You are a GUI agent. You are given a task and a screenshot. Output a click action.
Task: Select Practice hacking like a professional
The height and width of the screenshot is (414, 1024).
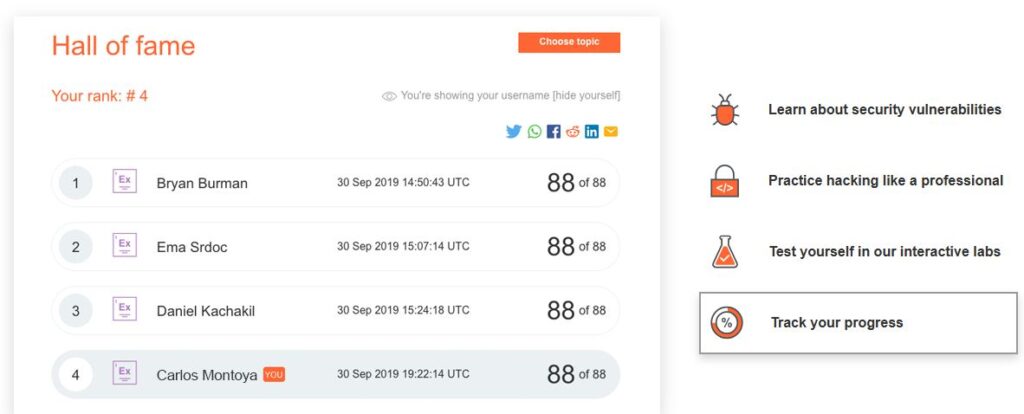(x=886, y=180)
